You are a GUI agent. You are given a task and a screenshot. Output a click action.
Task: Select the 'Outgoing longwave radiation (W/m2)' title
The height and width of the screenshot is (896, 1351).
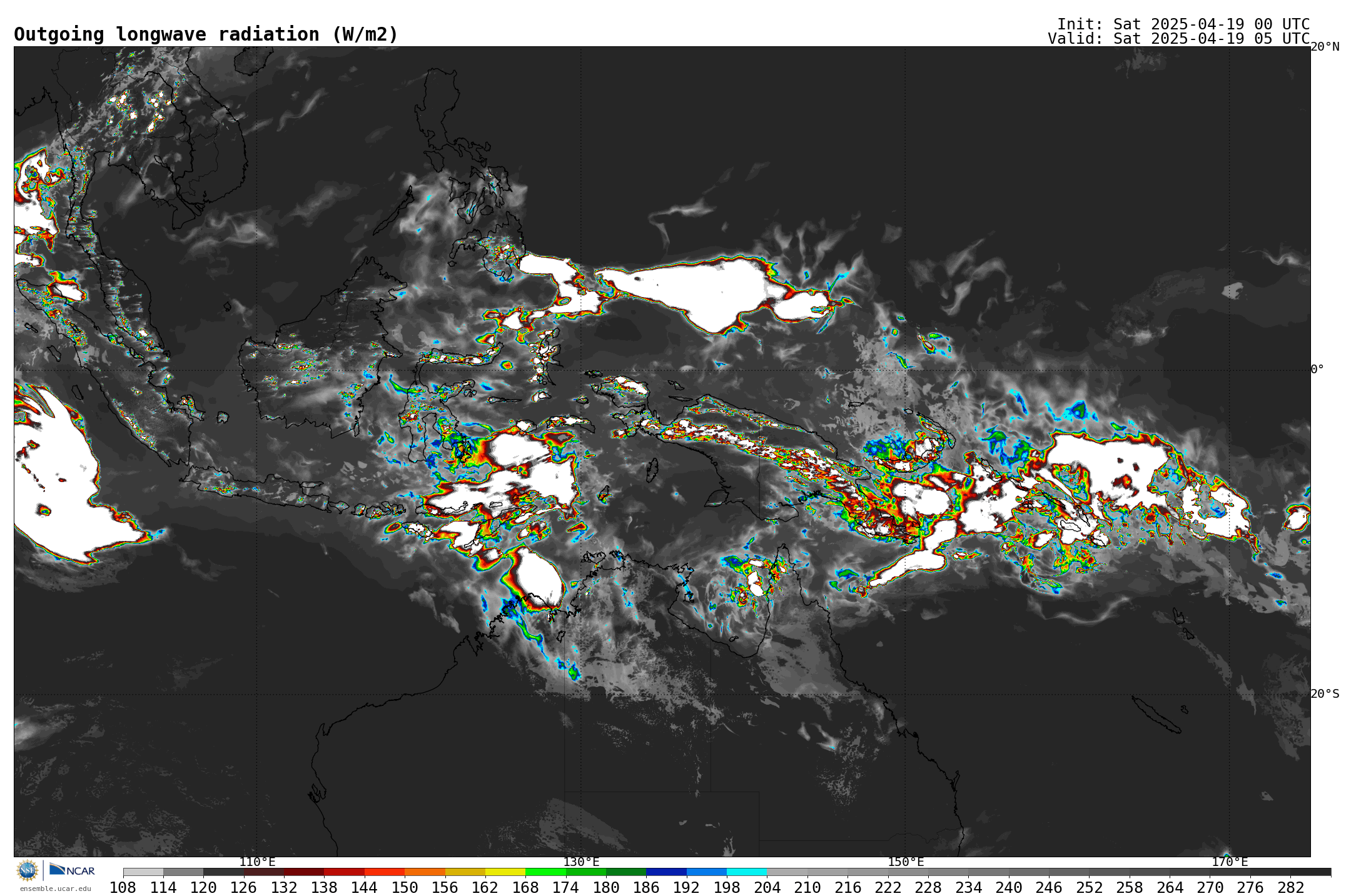pyautogui.click(x=206, y=34)
